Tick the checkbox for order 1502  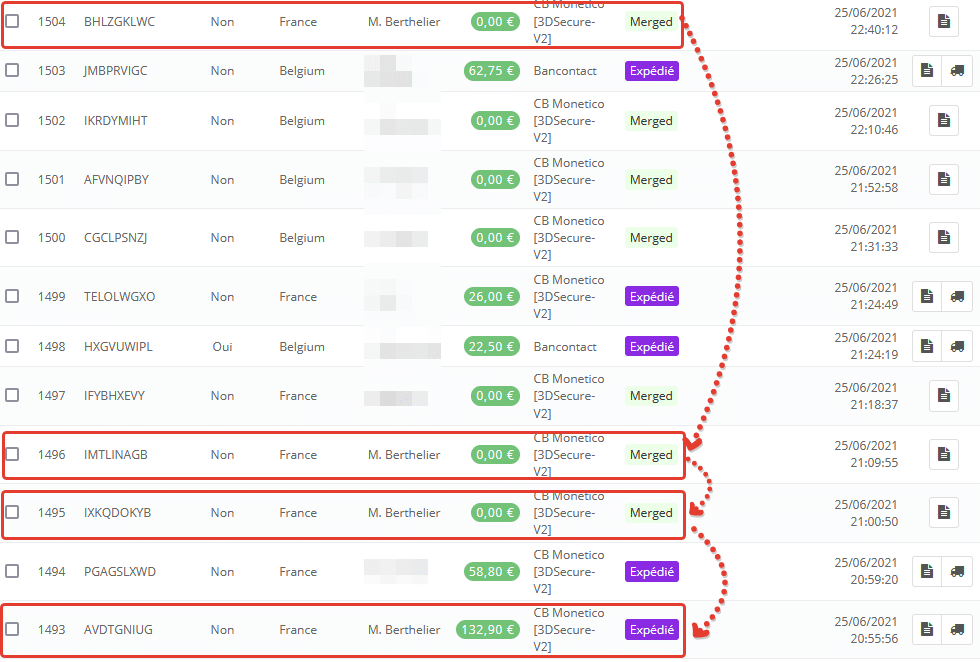click(x=12, y=120)
